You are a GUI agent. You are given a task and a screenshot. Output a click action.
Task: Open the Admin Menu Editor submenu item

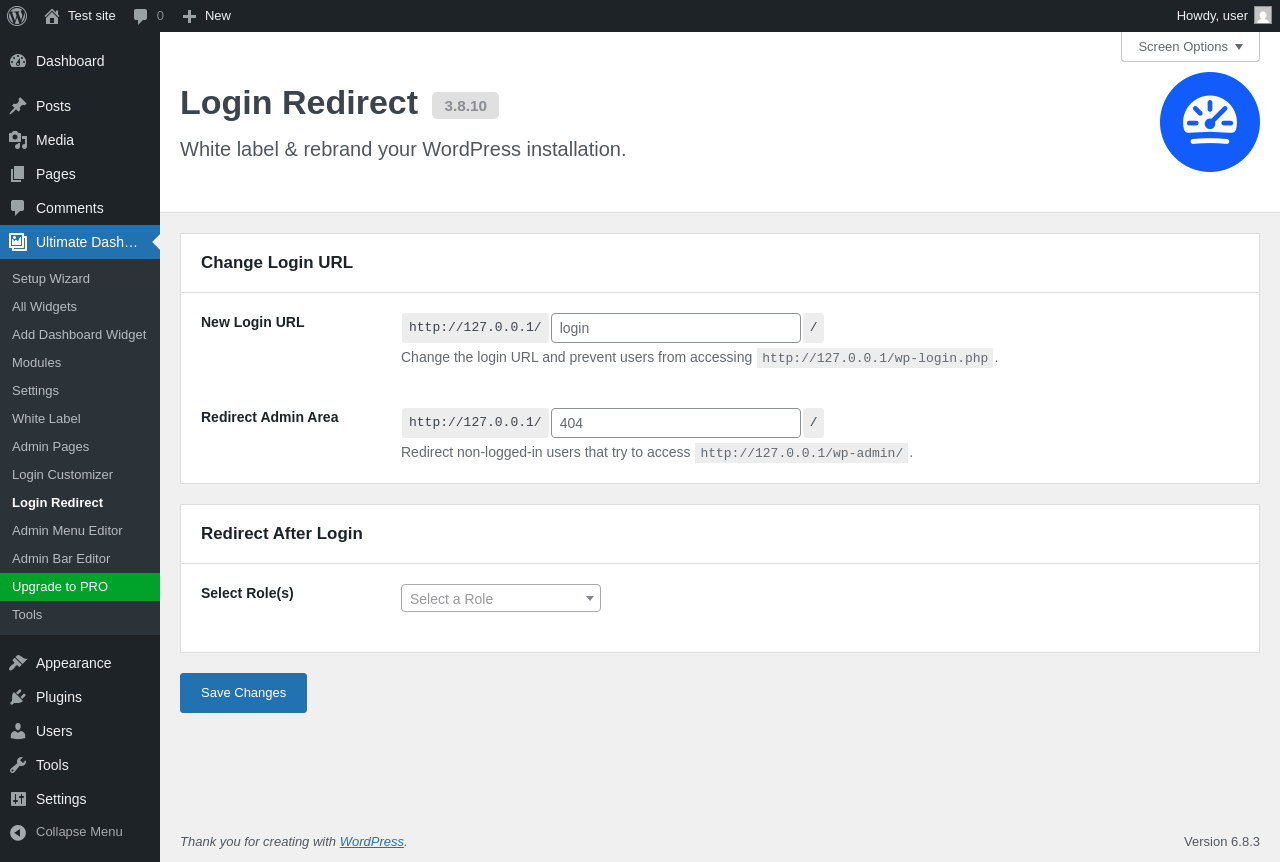pos(67,531)
